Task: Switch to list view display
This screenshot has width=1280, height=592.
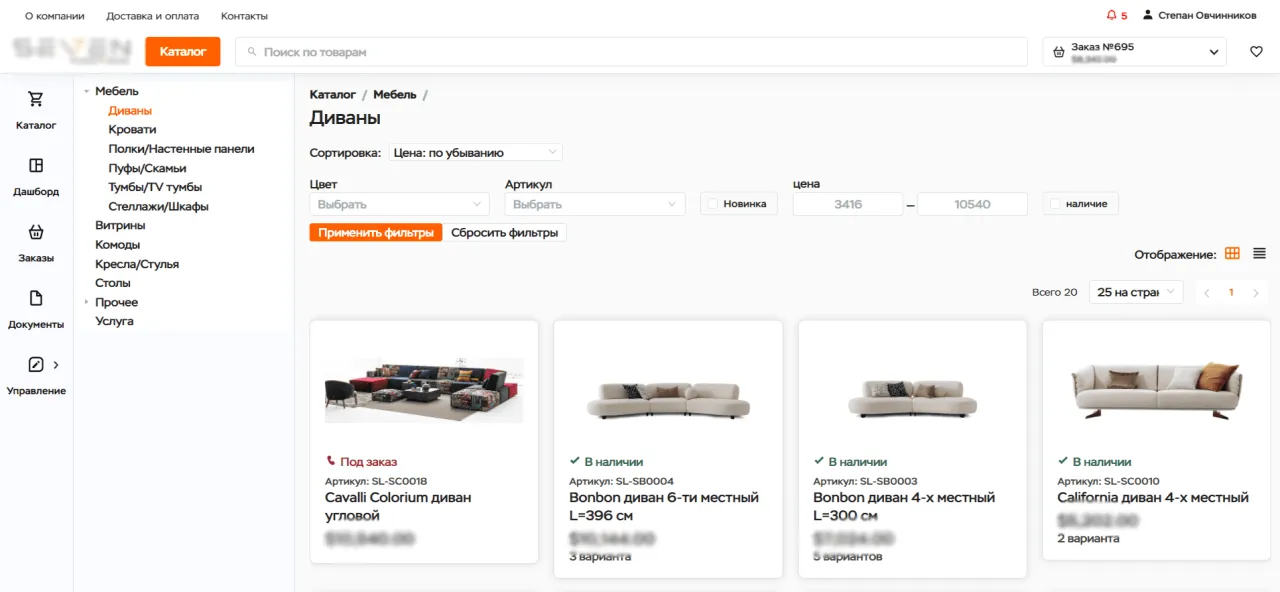Action: (x=1259, y=254)
